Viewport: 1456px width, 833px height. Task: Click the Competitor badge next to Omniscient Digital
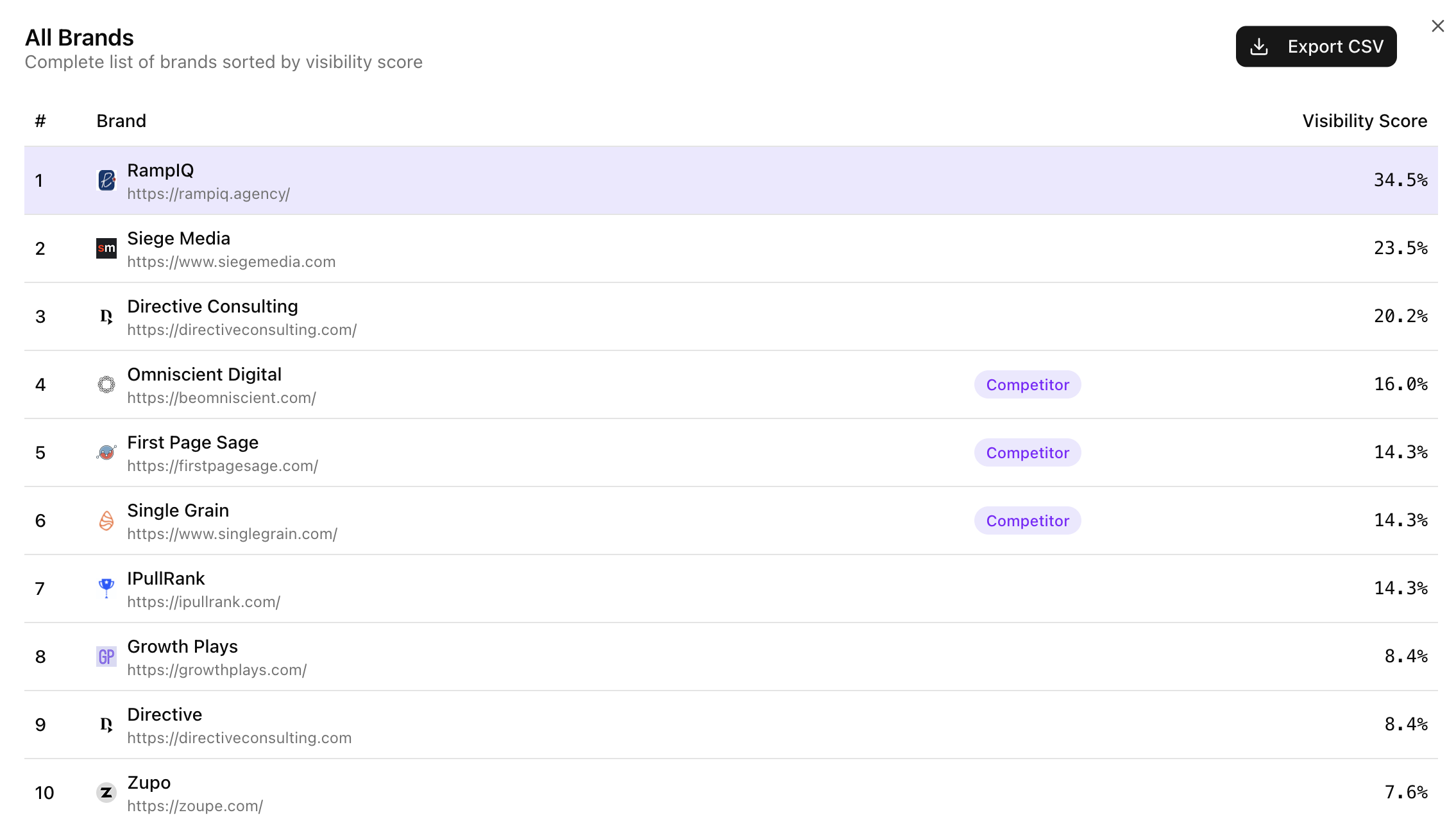tap(1027, 384)
